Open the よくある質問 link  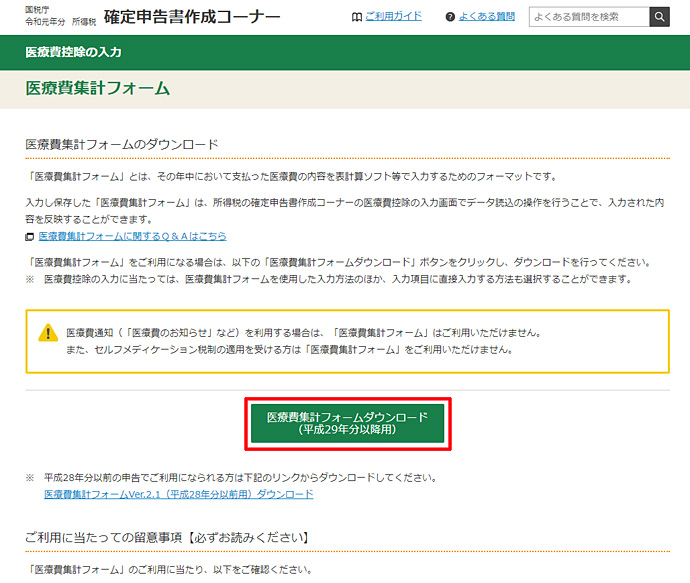click(487, 17)
